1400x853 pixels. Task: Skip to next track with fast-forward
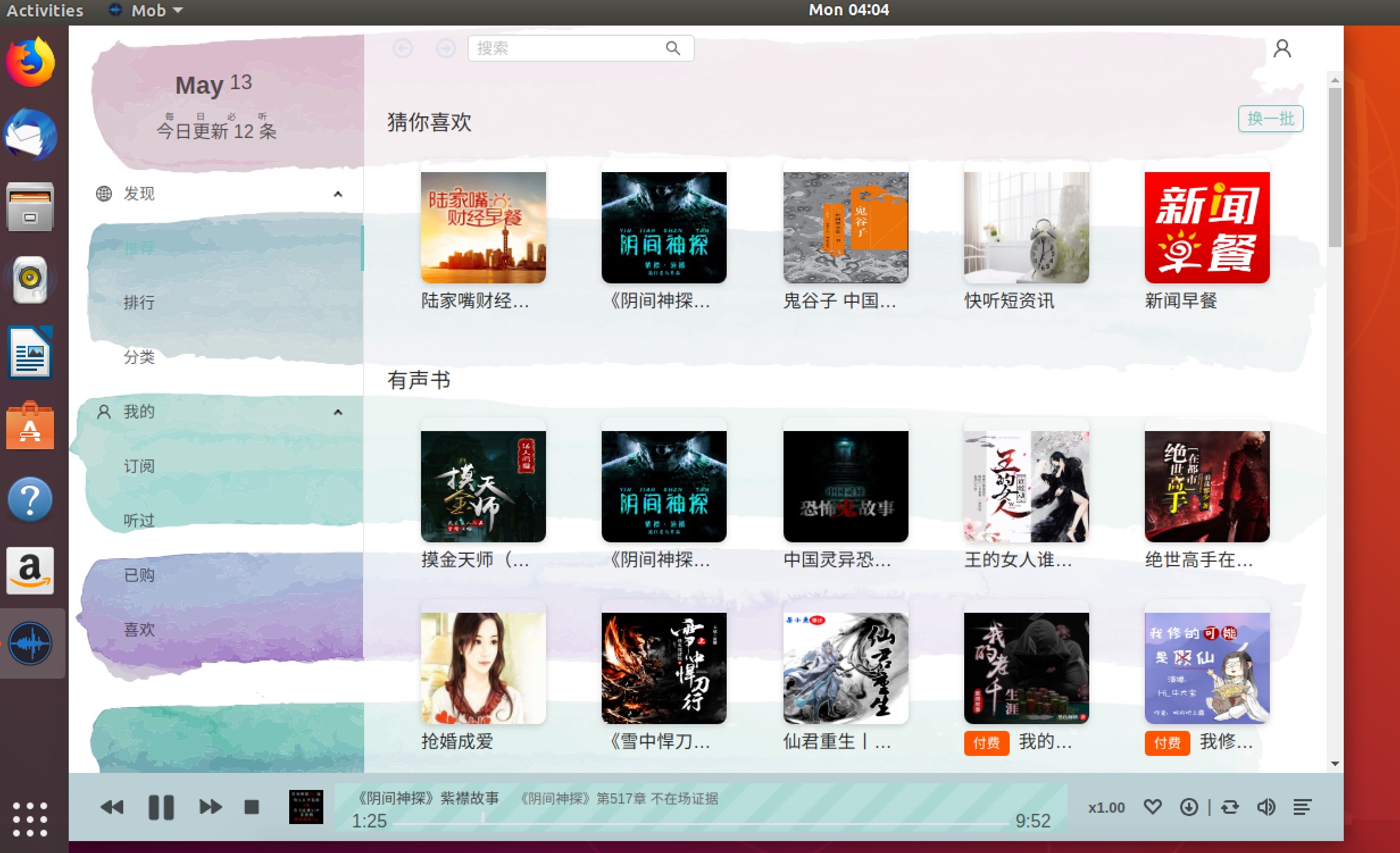pyautogui.click(x=210, y=807)
